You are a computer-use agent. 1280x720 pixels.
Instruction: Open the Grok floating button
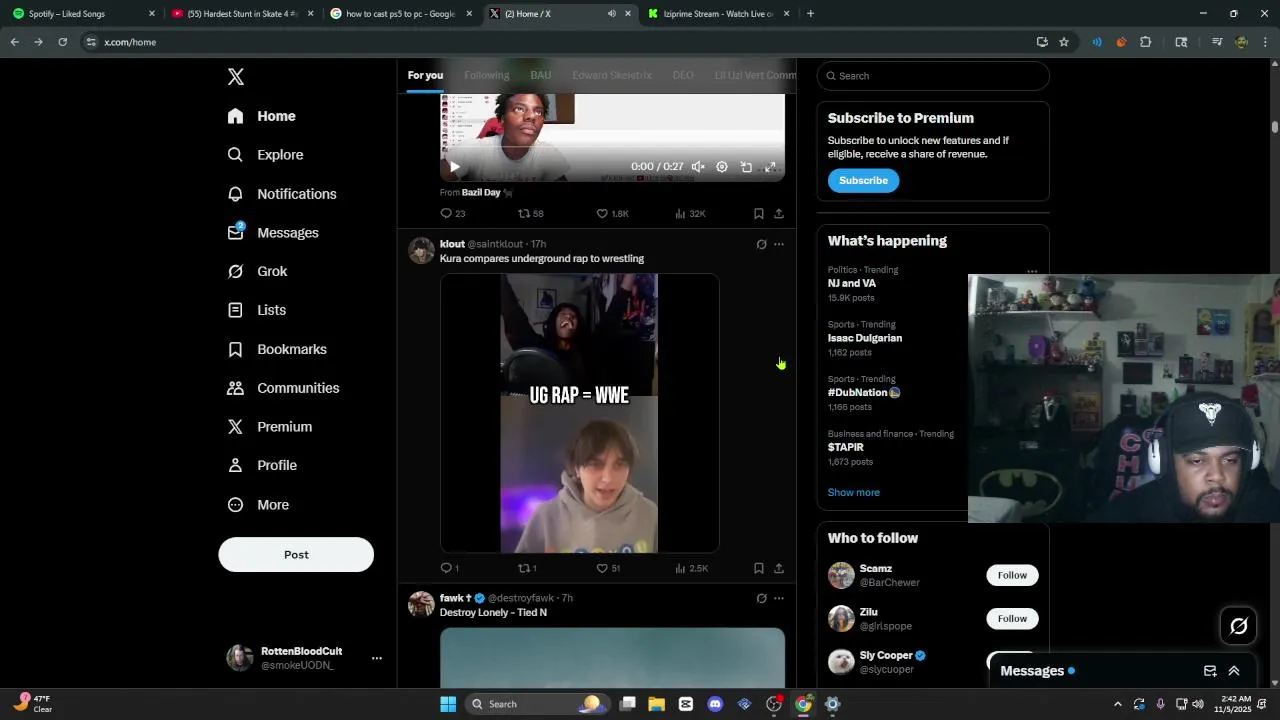click(1239, 626)
